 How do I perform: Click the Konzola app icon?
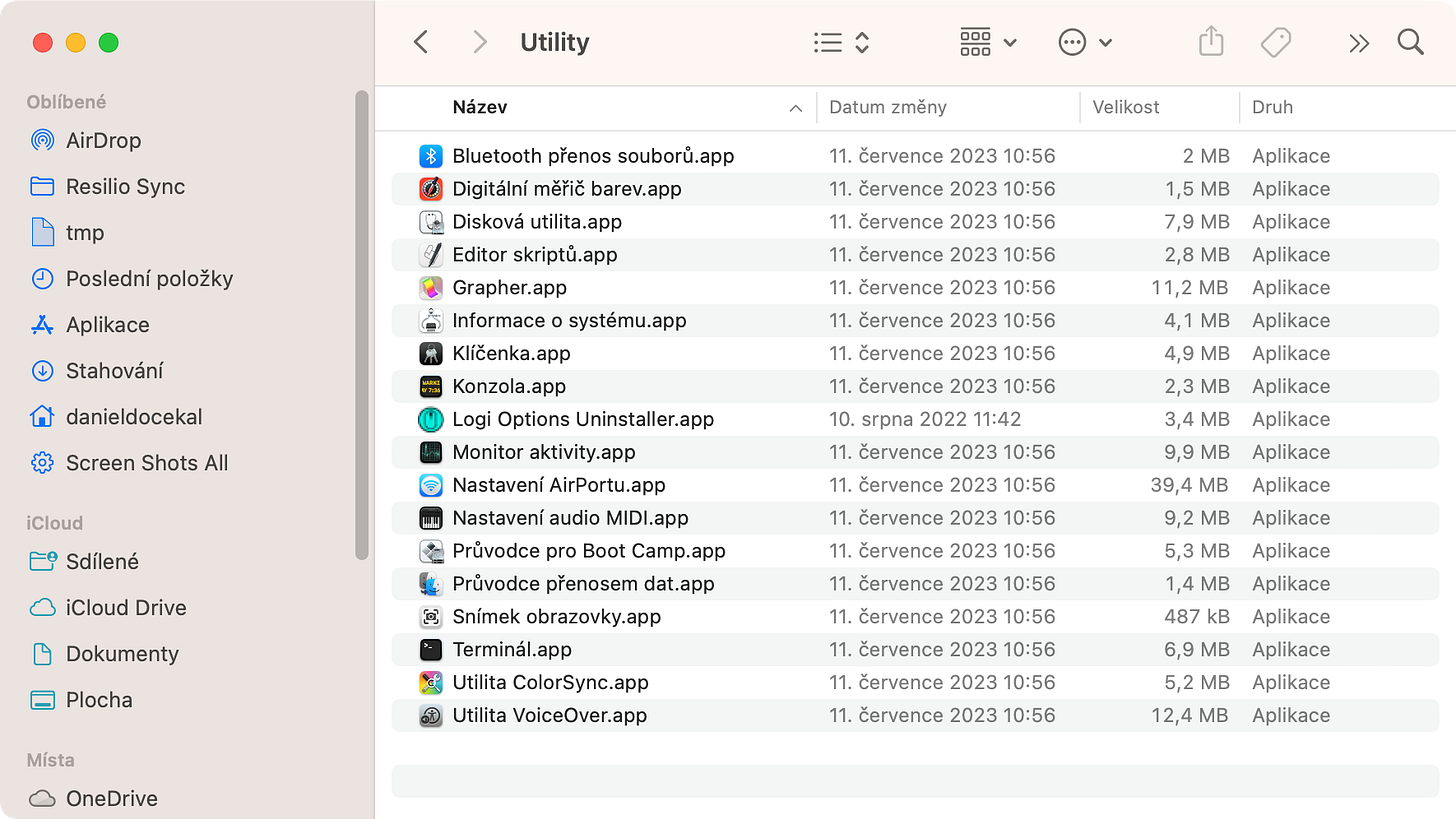431,387
